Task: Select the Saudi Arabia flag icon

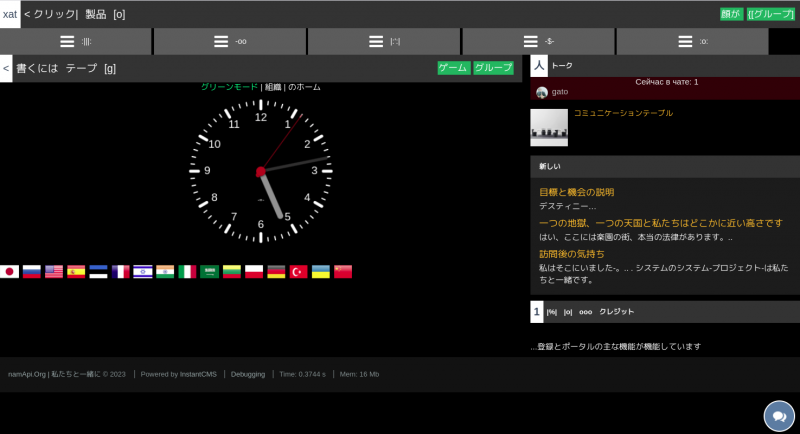Action: [x=209, y=272]
